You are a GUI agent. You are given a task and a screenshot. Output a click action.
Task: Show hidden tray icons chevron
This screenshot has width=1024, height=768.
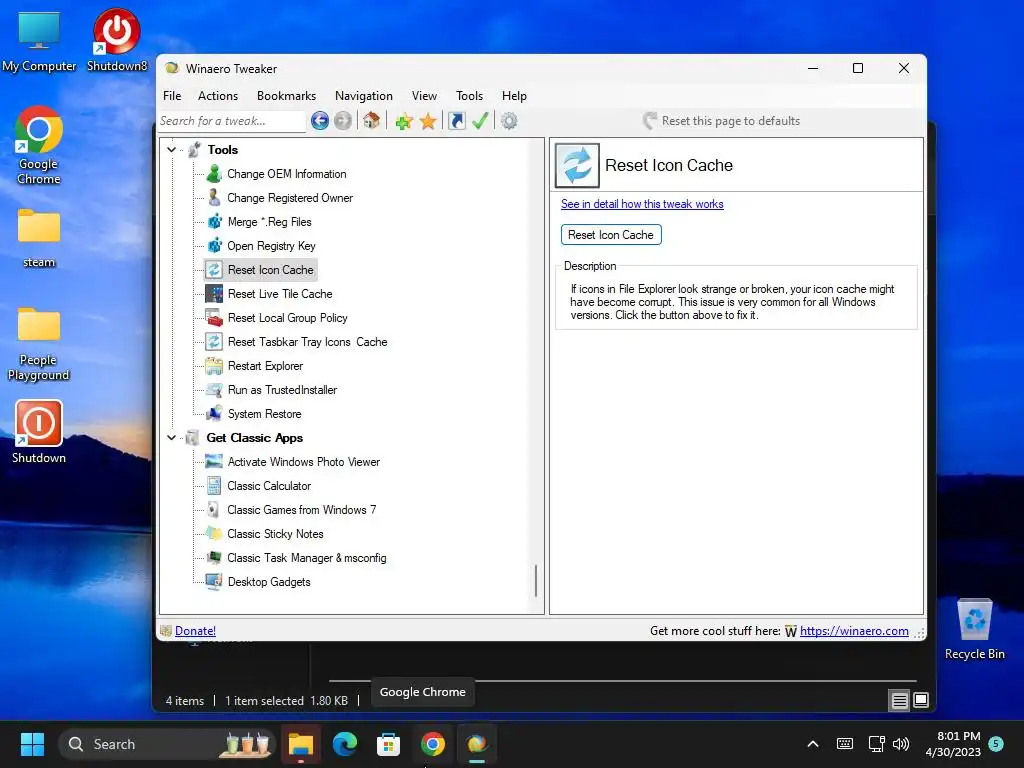pos(813,744)
